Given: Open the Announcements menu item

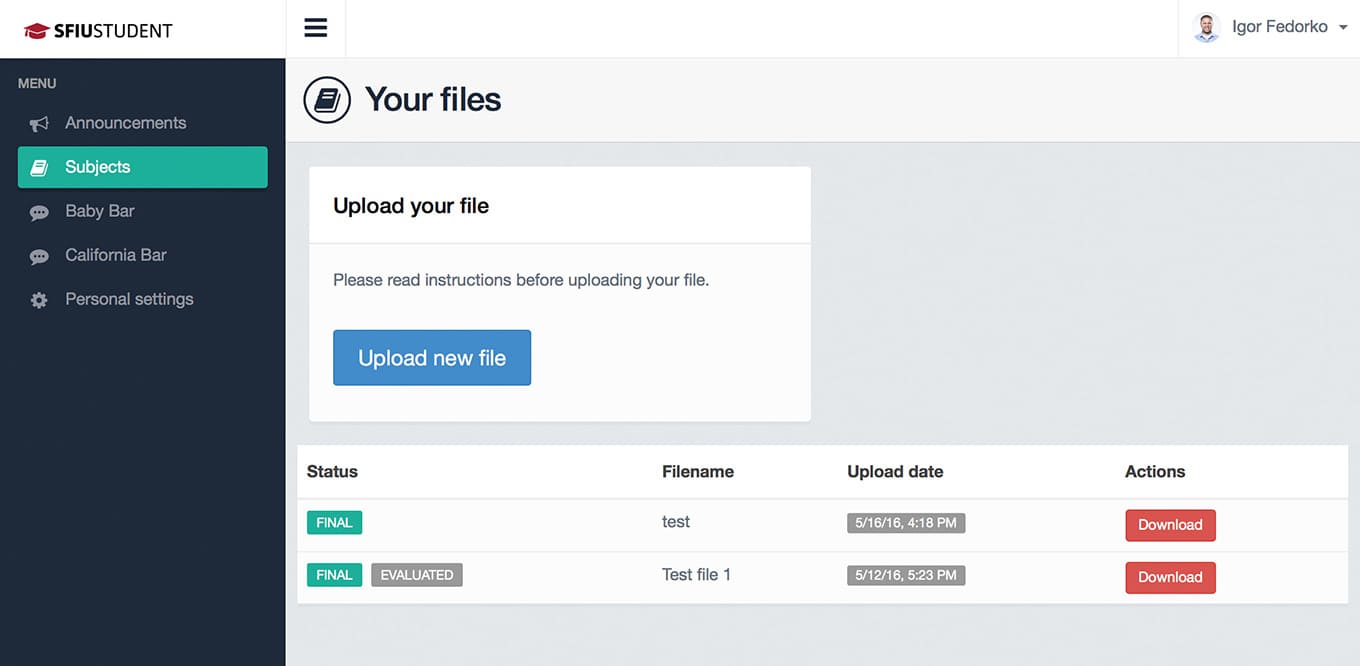Looking at the screenshot, I should click(x=143, y=123).
